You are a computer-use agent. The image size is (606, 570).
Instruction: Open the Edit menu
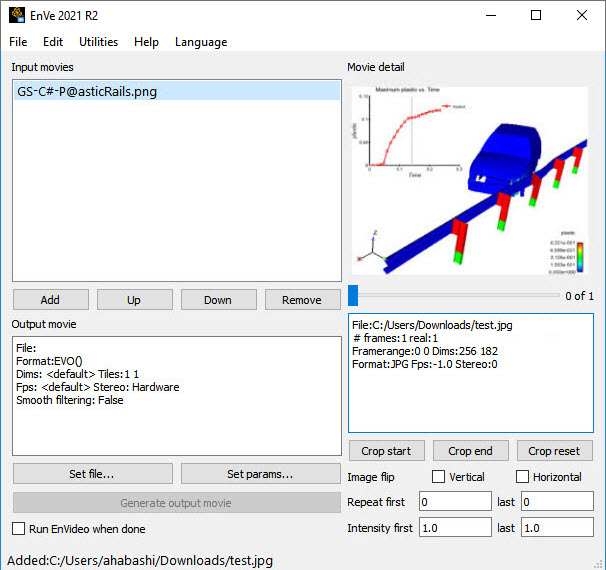[x=53, y=42]
